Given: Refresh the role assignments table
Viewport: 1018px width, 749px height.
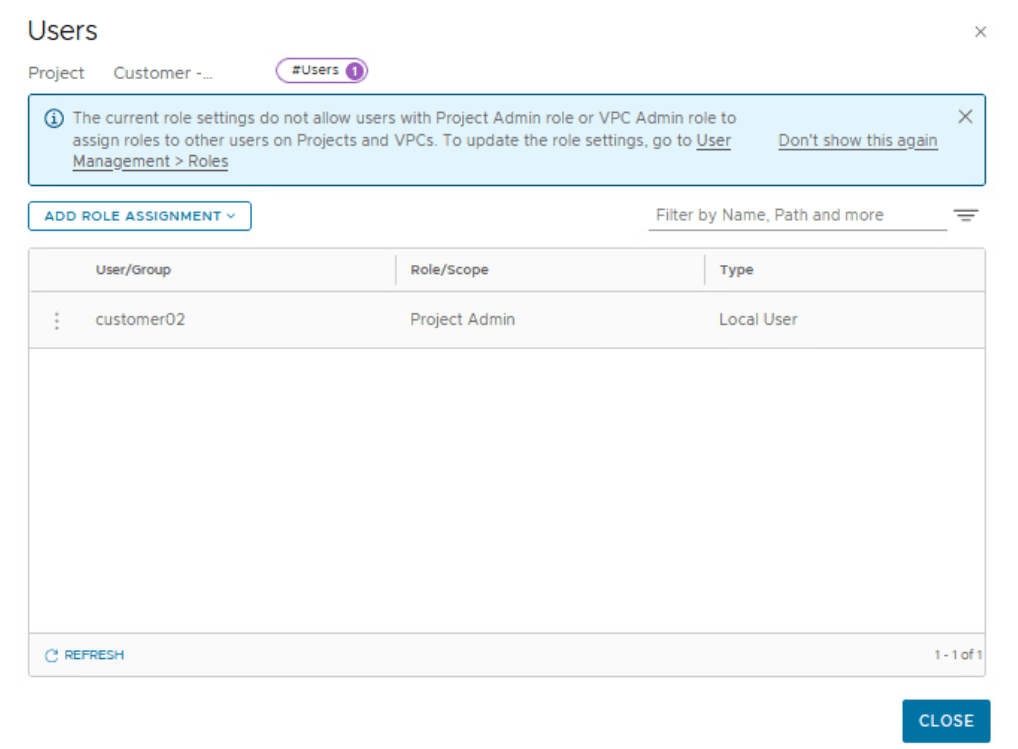Looking at the screenshot, I should 85,655.
